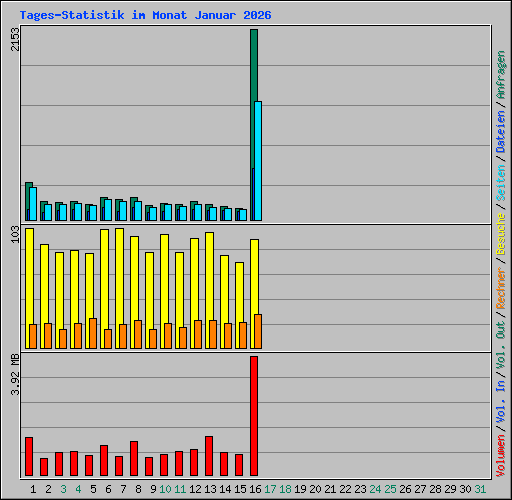Click day label '16' on the x-axis
This screenshot has width=512, height=500.
[x=255, y=489]
